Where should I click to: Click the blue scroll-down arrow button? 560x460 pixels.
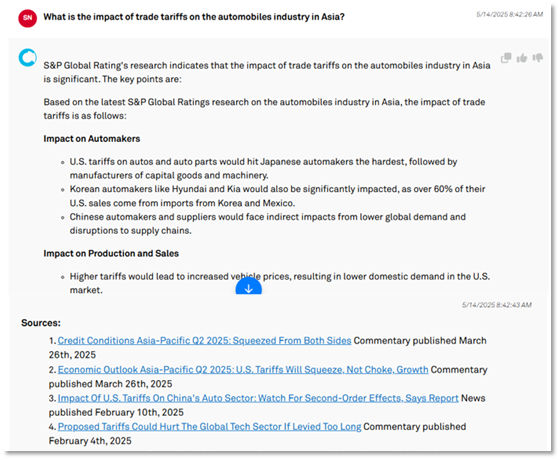[249, 287]
